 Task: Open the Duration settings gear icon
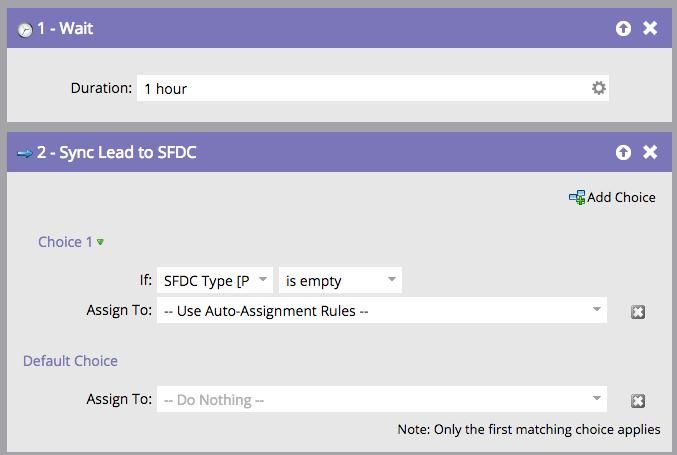click(x=598, y=88)
